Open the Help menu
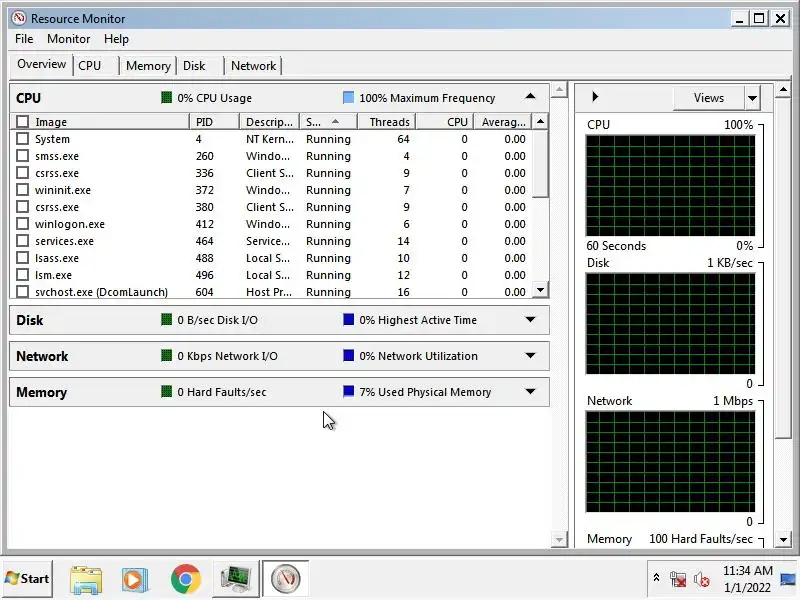 coord(116,39)
